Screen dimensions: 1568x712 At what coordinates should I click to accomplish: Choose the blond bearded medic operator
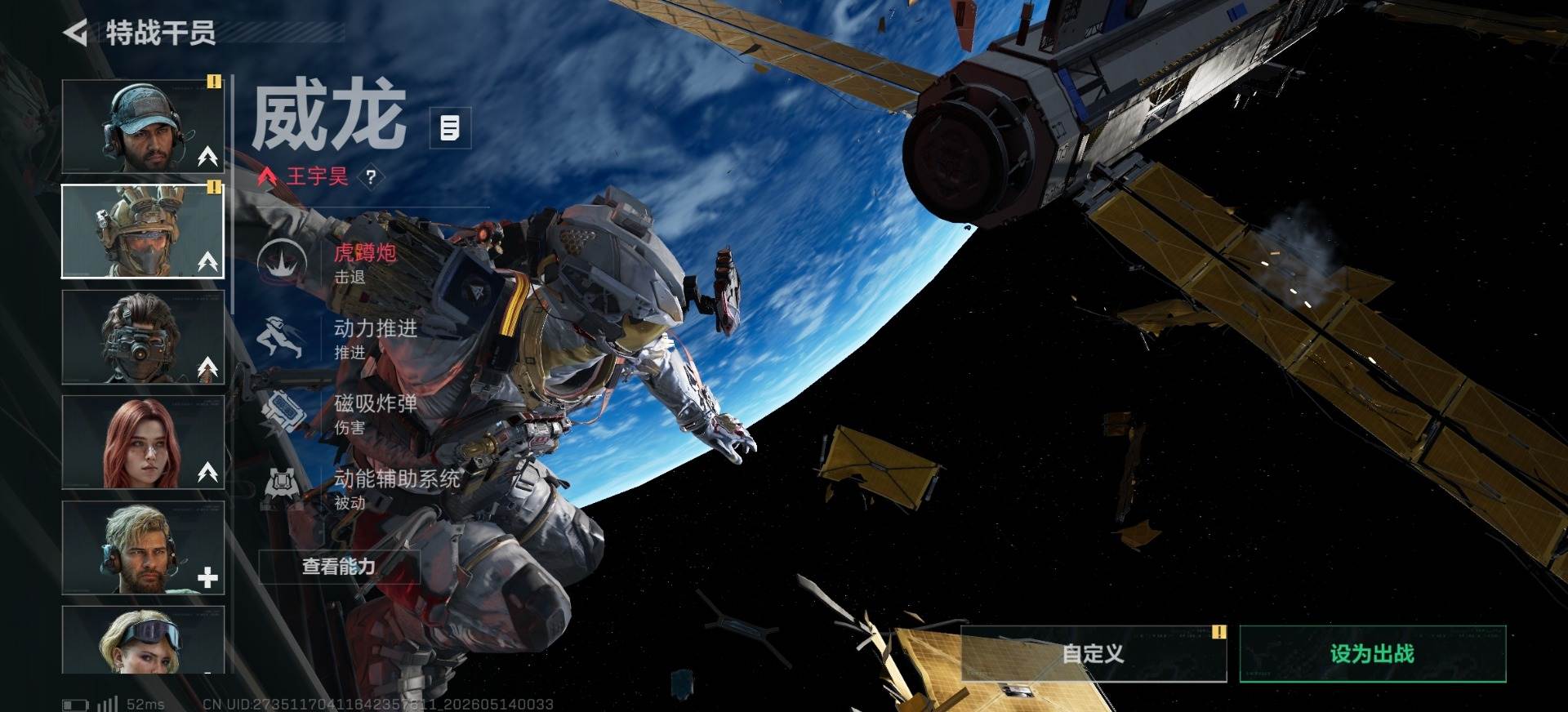tap(143, 547)
